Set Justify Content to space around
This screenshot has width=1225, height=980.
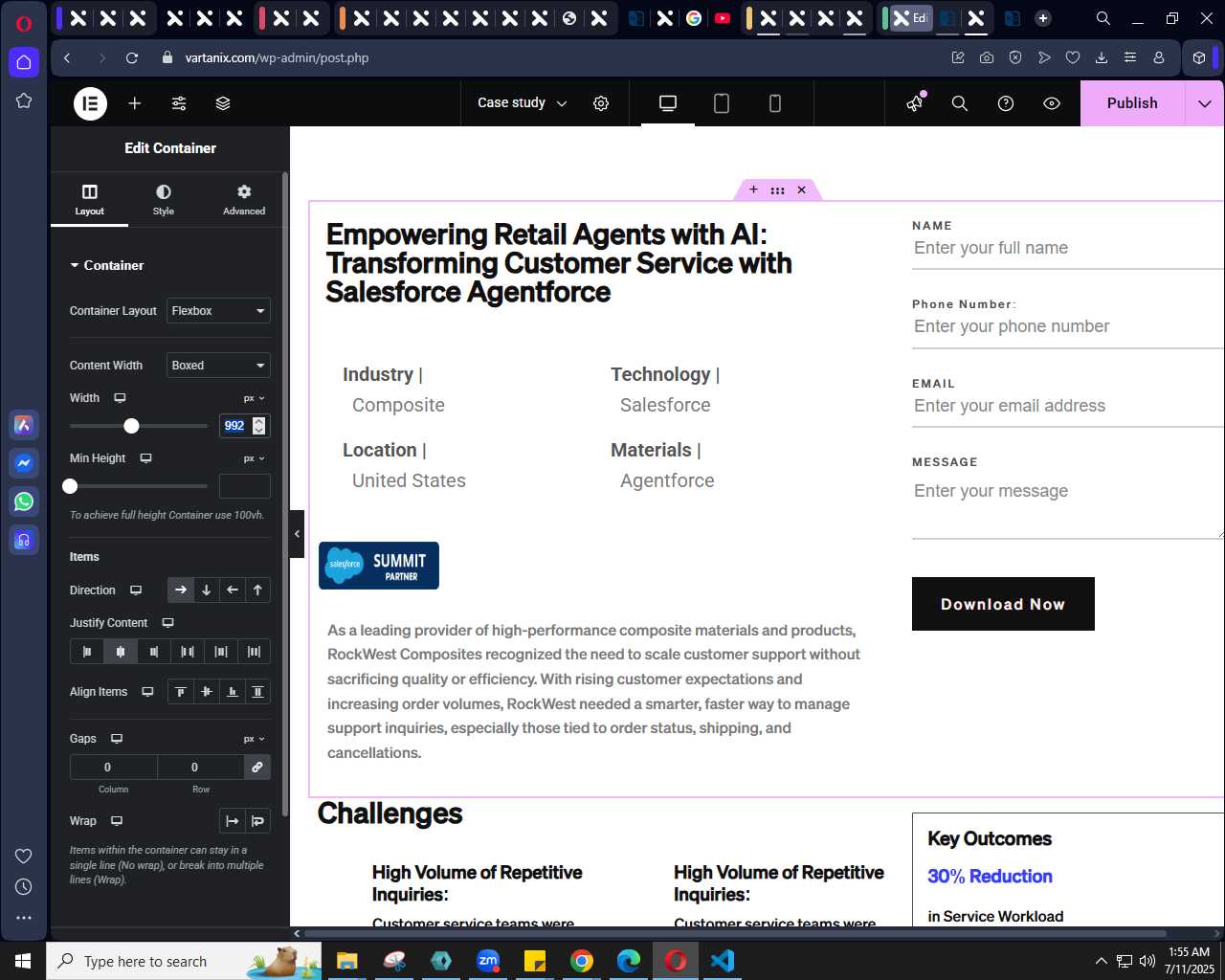click(221, 652)
